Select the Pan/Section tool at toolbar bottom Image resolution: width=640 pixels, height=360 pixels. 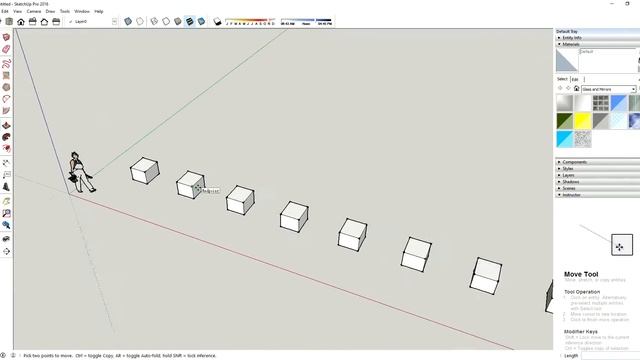point(6,251)
